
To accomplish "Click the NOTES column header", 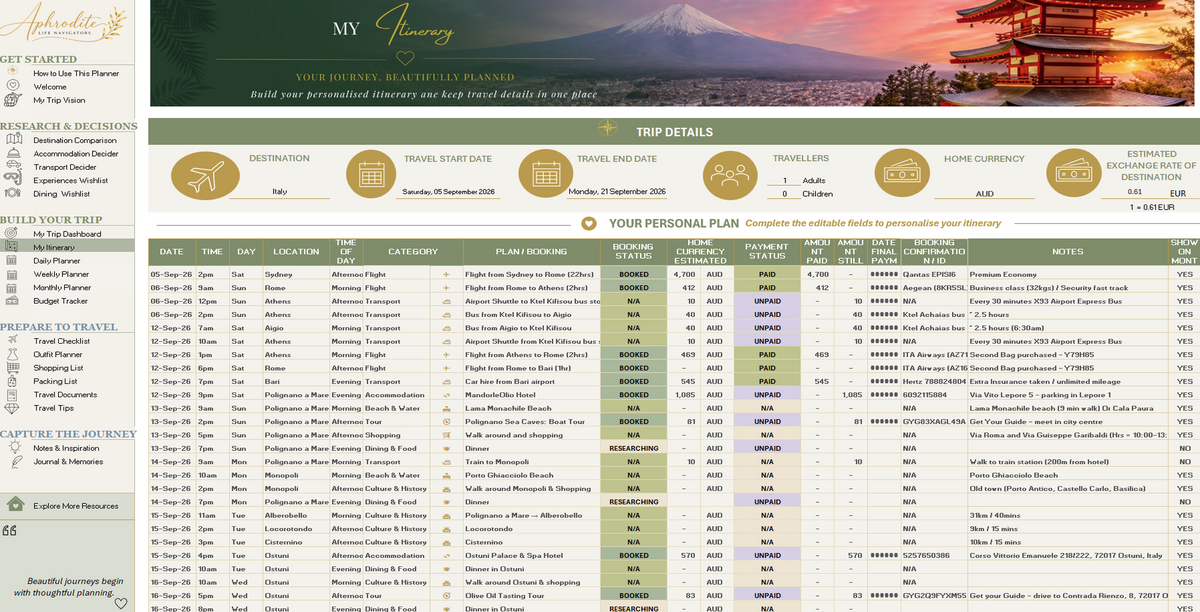I will coord(1068,252).
